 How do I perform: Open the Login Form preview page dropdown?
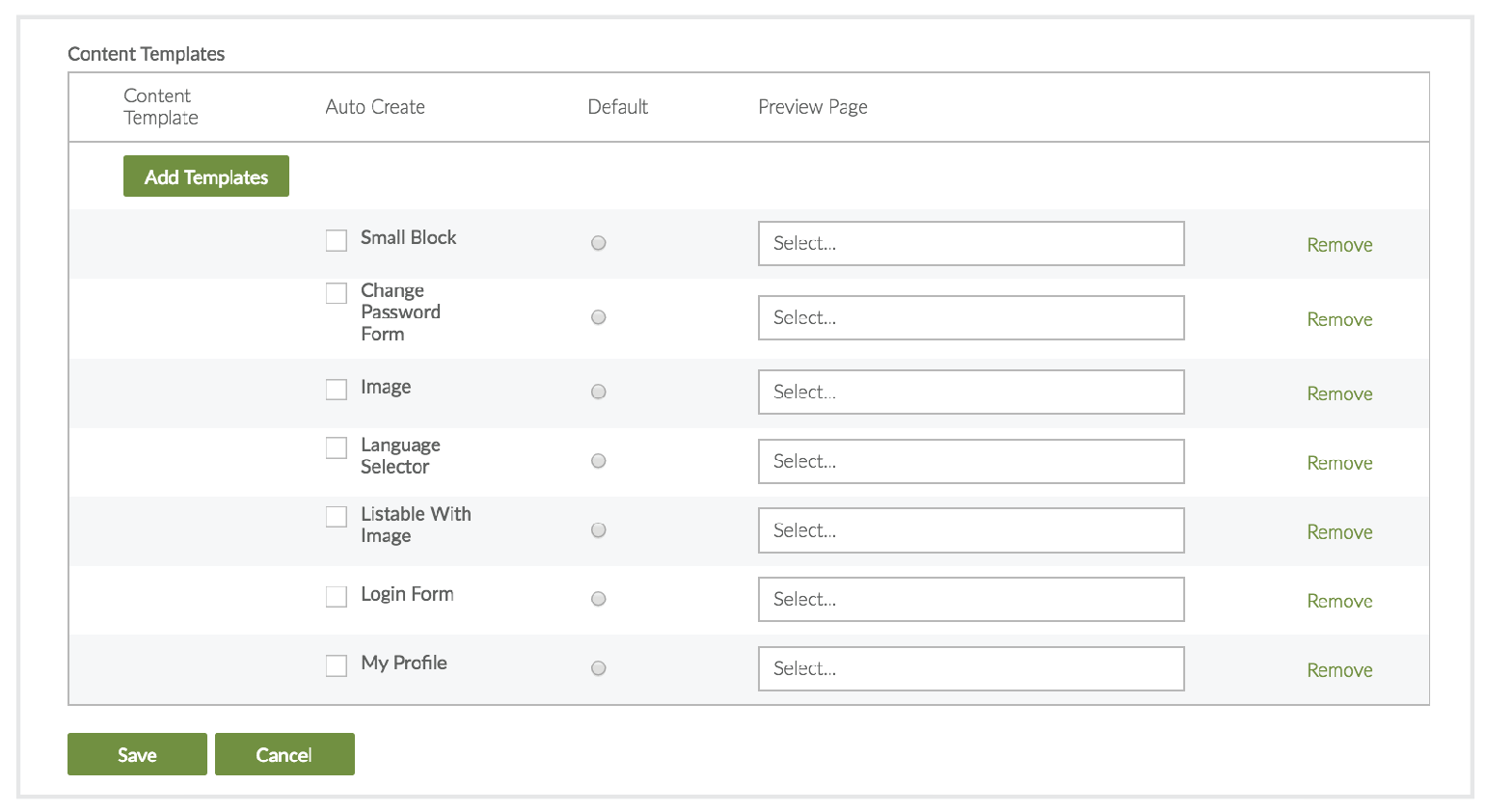coord(970,600)
